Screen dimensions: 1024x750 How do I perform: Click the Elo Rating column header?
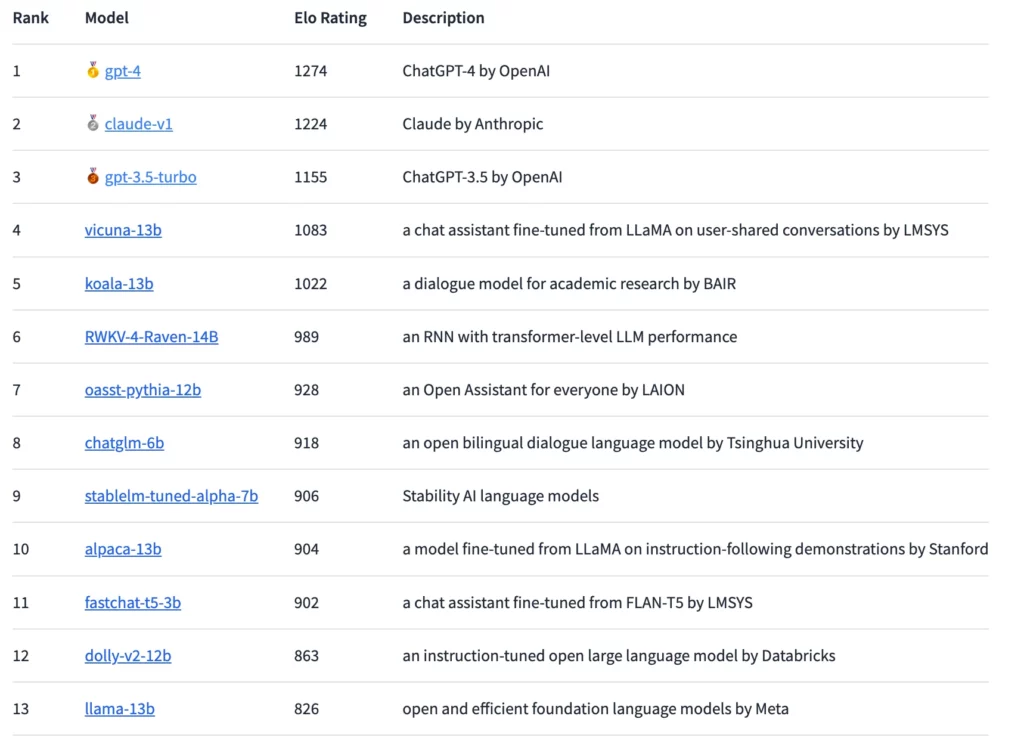[x=330, y=18]
